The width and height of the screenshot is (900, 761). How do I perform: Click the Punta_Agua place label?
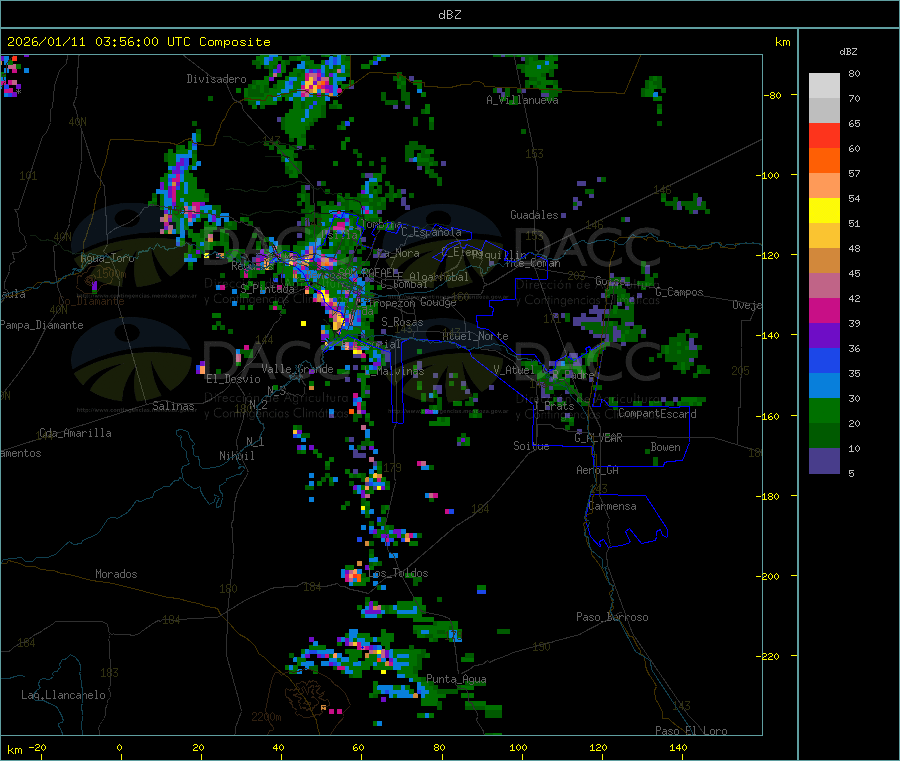pos(456,679)
